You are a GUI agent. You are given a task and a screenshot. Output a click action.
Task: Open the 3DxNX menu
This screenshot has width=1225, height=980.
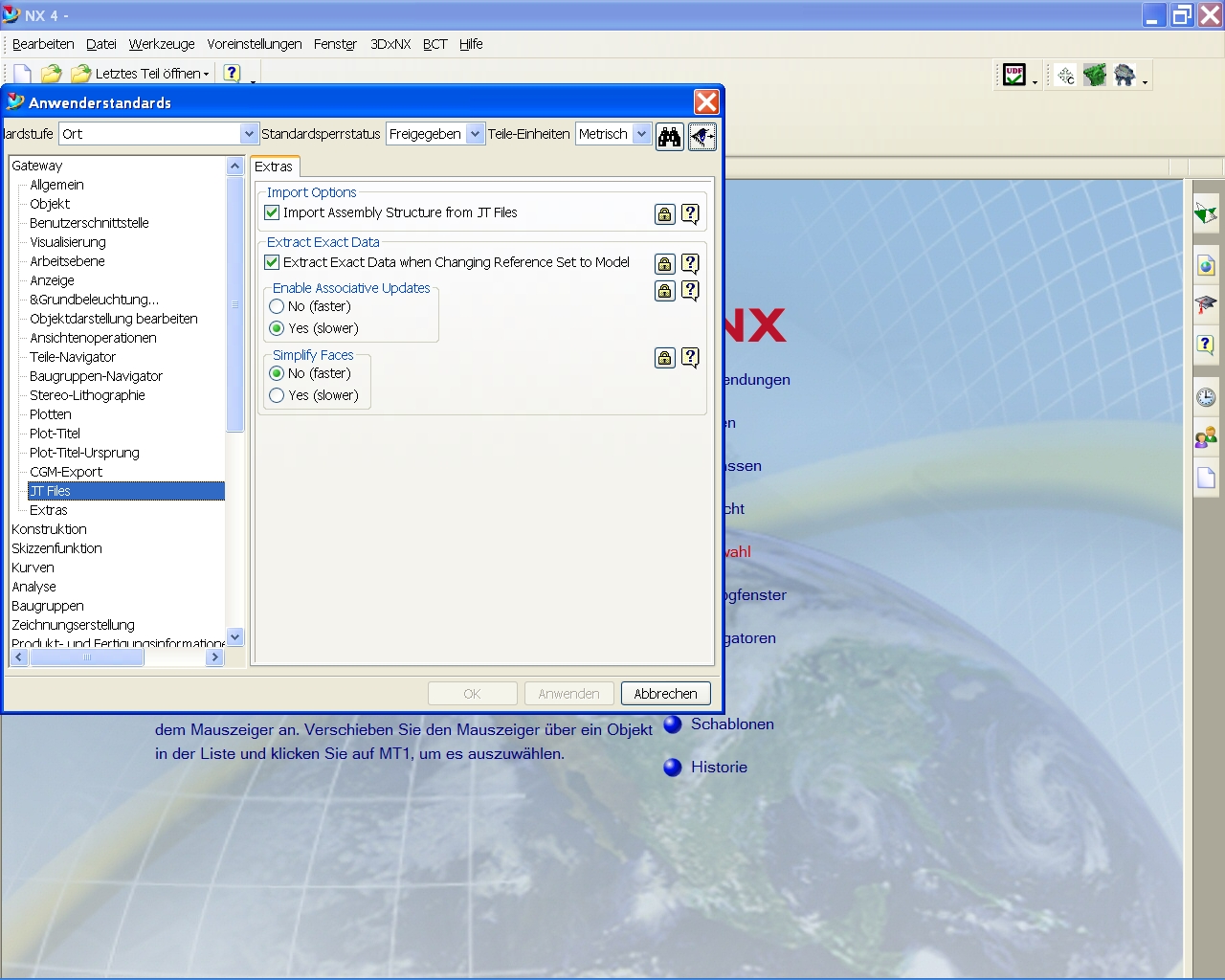pos(390,44)
